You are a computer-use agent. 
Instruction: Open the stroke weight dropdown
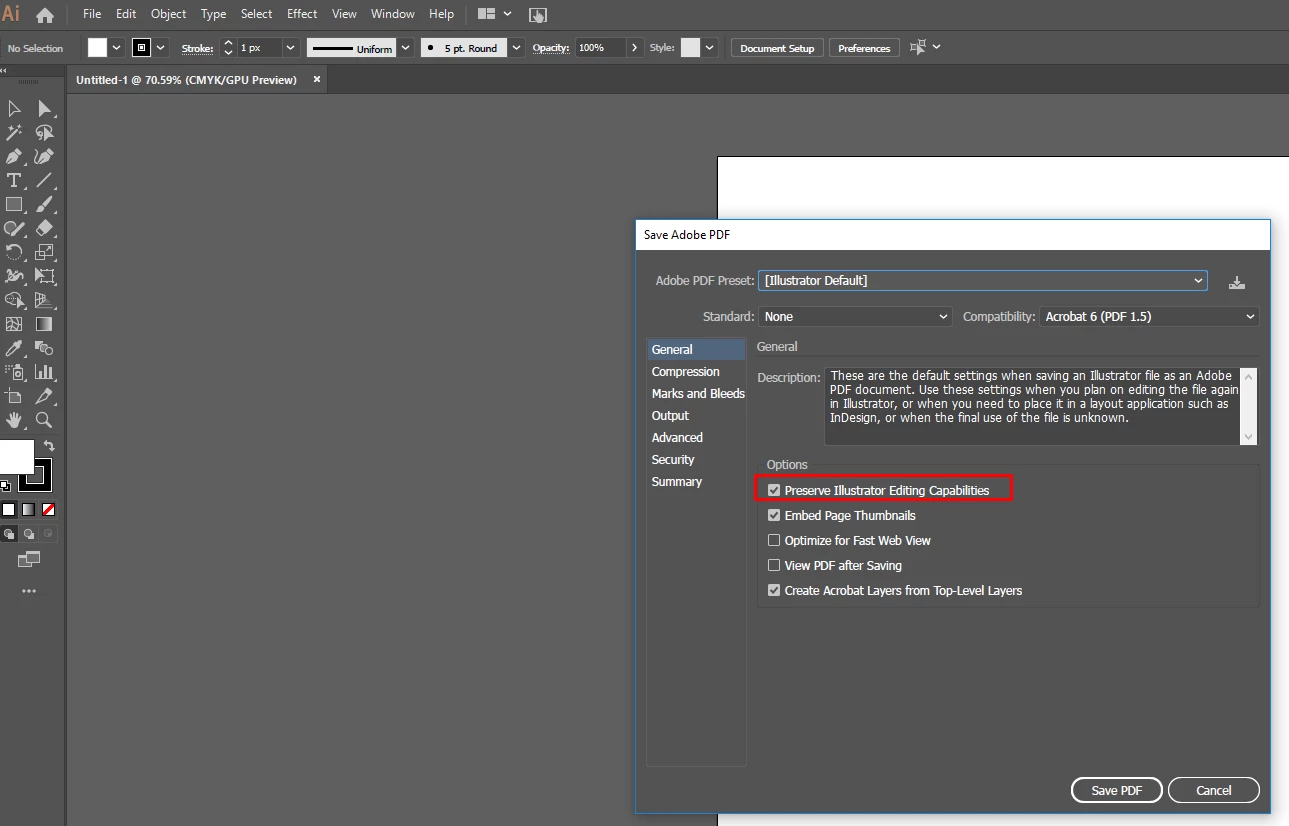[290, 48]
